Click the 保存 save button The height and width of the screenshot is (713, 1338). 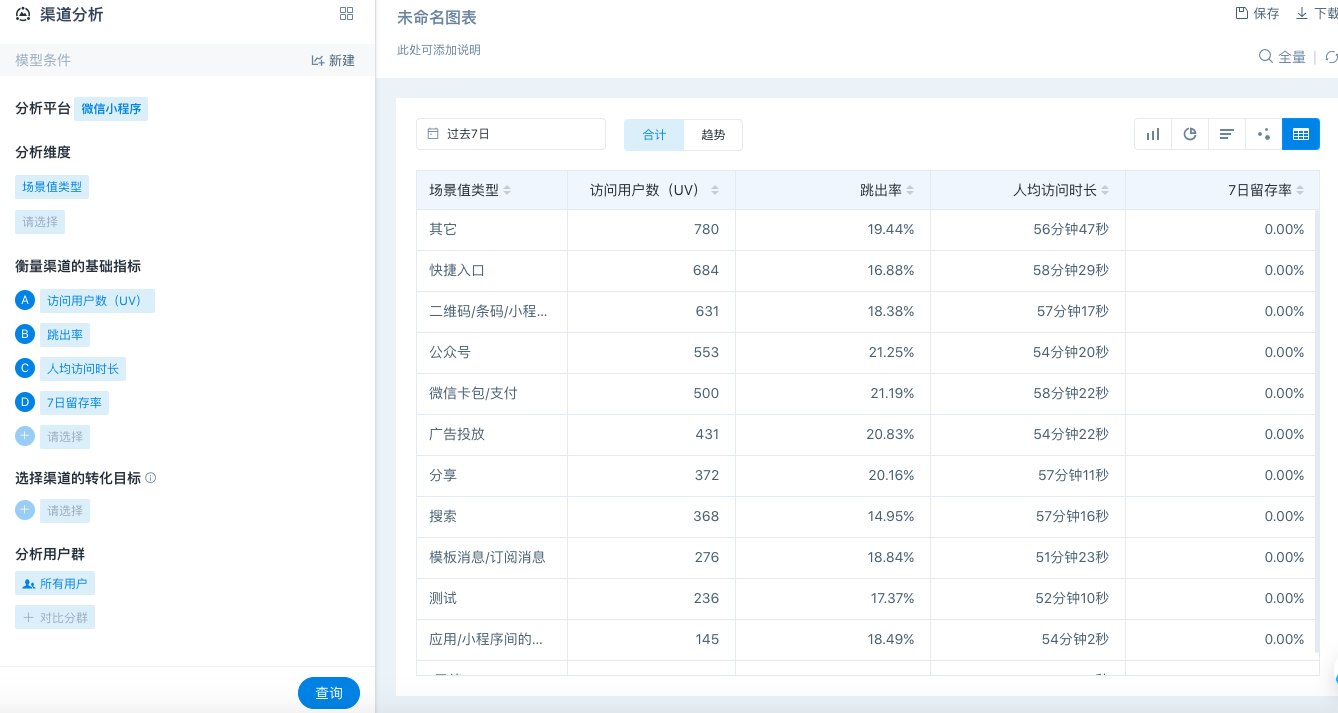click(1257, 13)
